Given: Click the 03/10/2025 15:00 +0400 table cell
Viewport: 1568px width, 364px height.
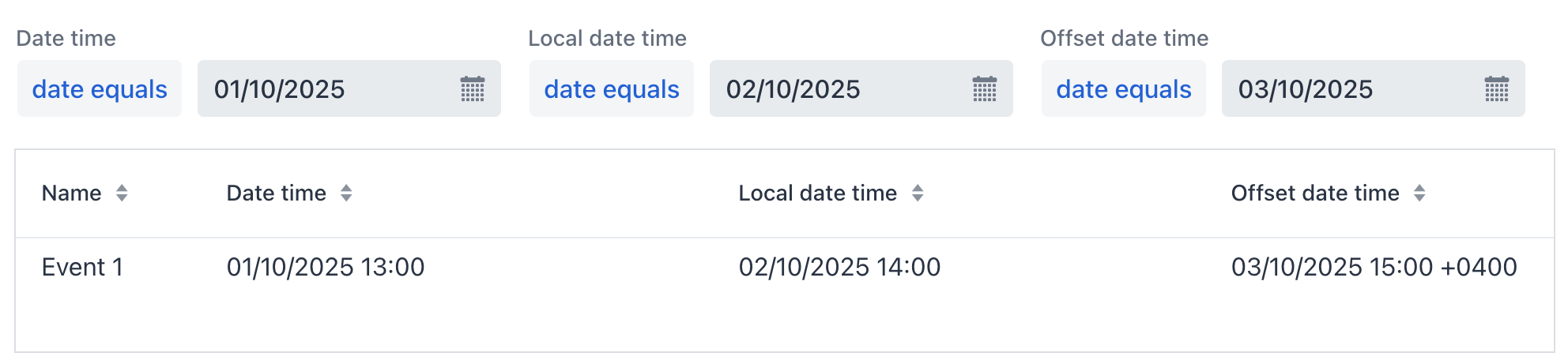Looking at the screenshot, I should (x=1374, y=268).
